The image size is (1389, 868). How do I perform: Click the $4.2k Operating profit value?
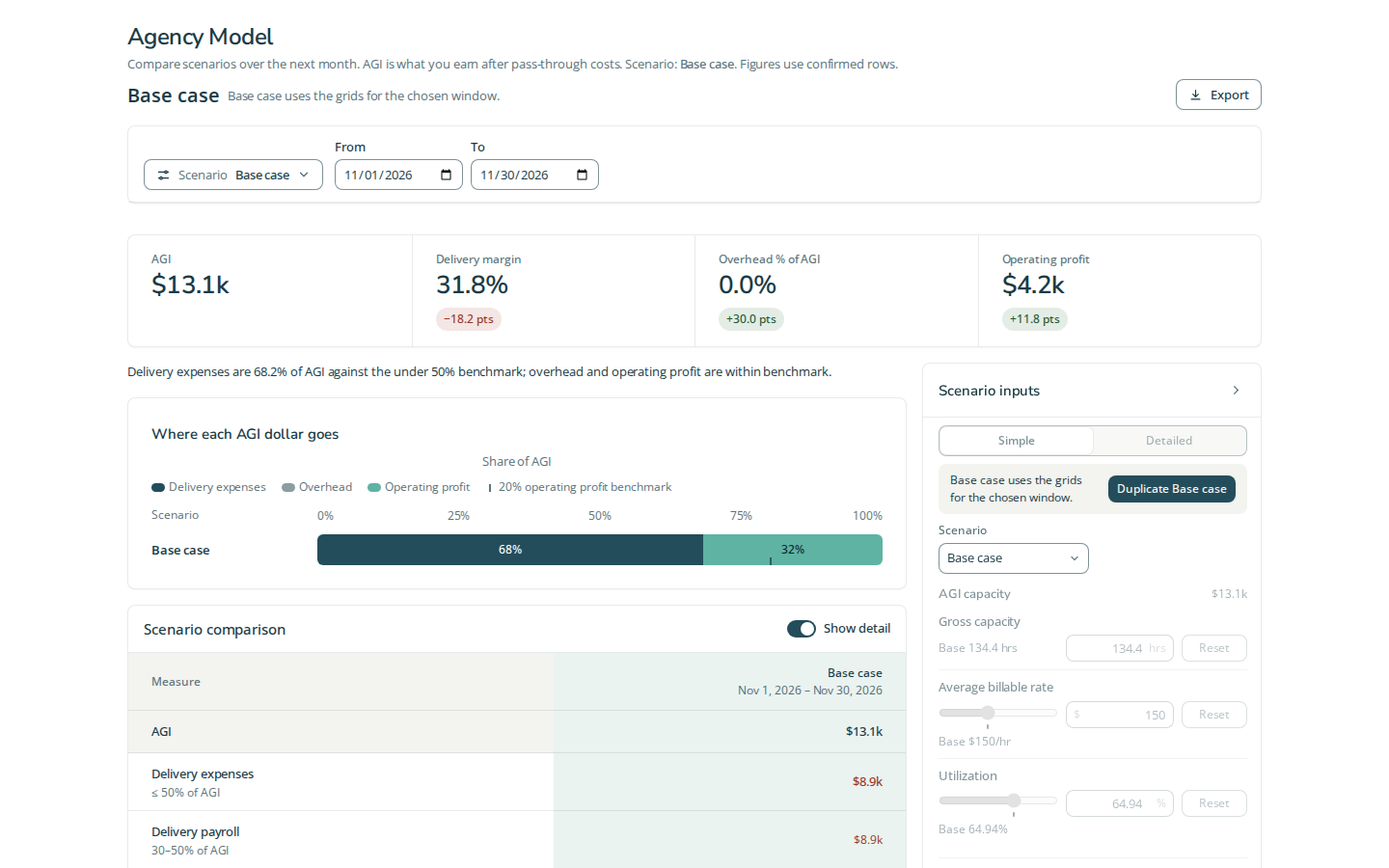[x=1033, y=285]
